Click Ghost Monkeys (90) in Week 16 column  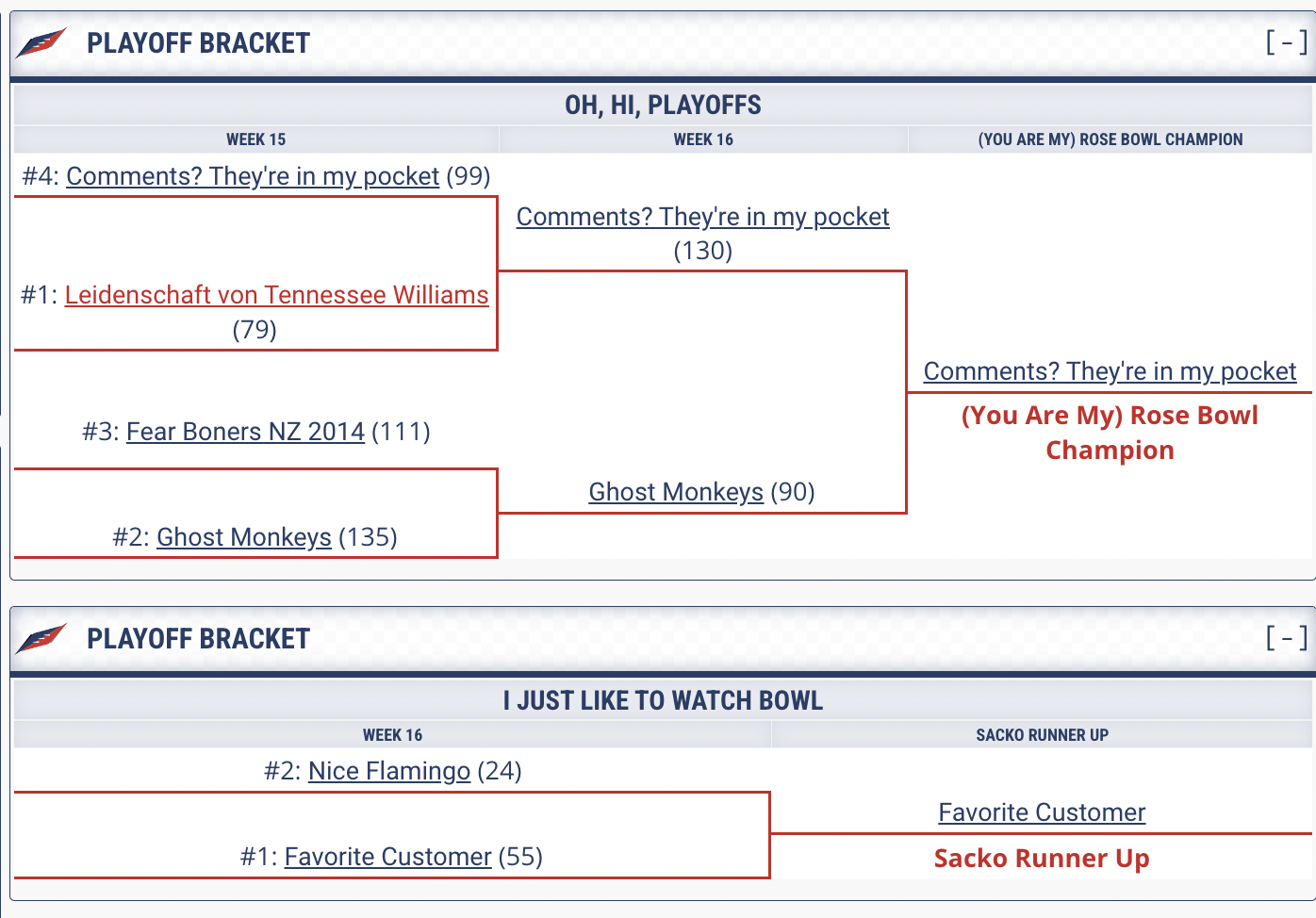(x=676, y=492)
